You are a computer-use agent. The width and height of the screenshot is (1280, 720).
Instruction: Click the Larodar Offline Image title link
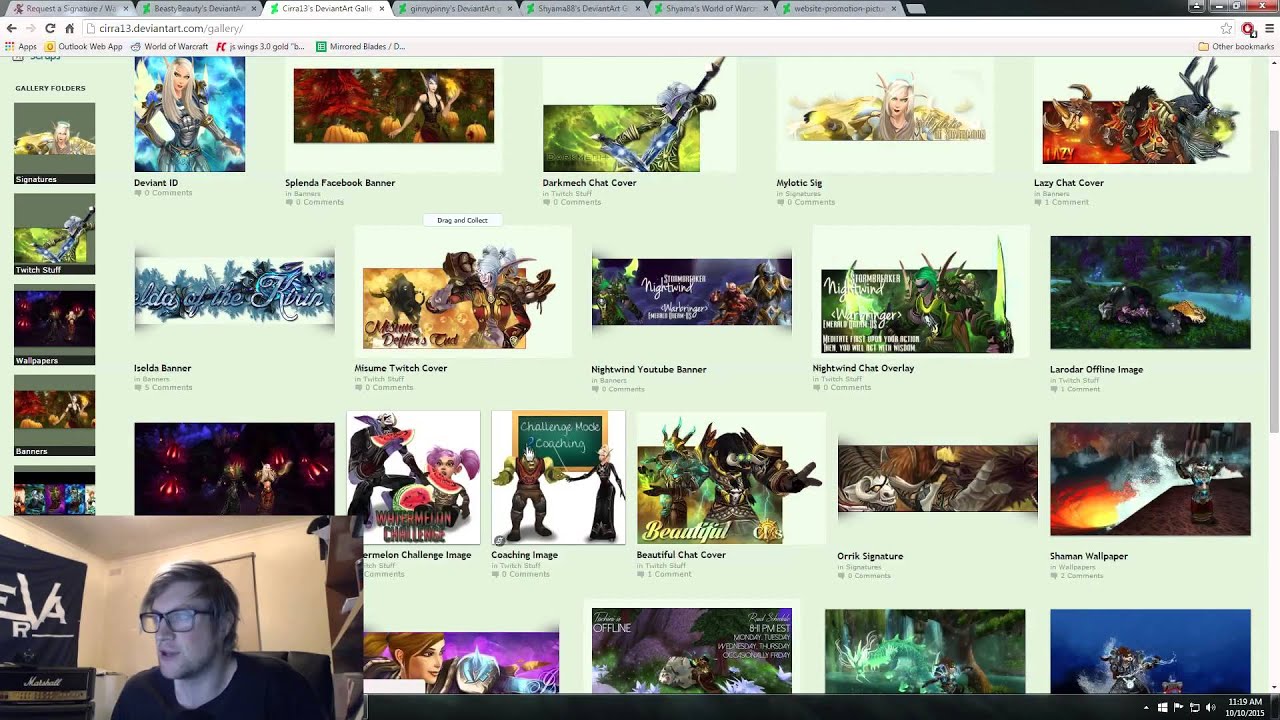point(1096,369)
